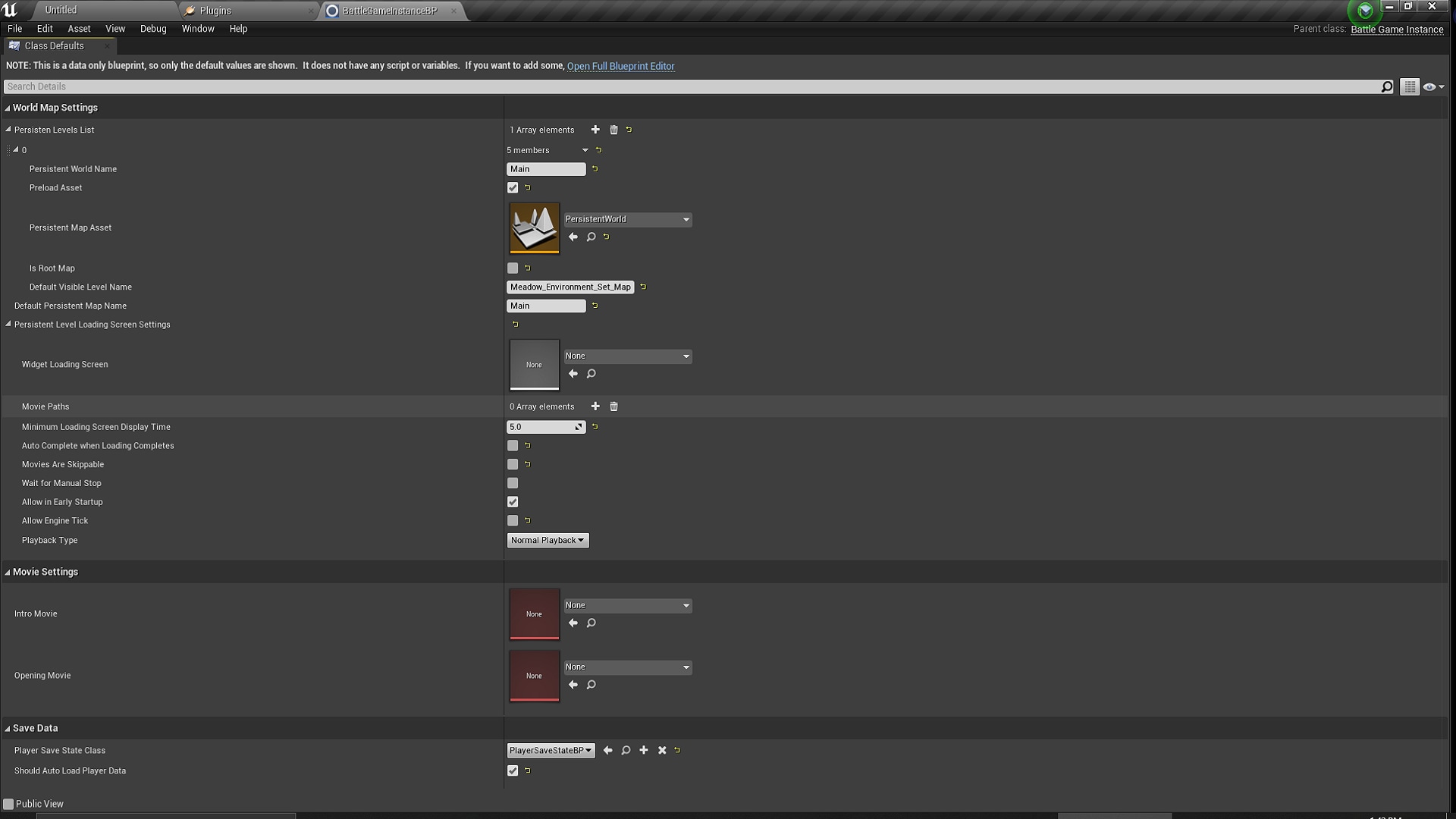Use selected asset for Intro Movie
The height and width of the screenshot is (819, 1456).
[x=573, y=623]
